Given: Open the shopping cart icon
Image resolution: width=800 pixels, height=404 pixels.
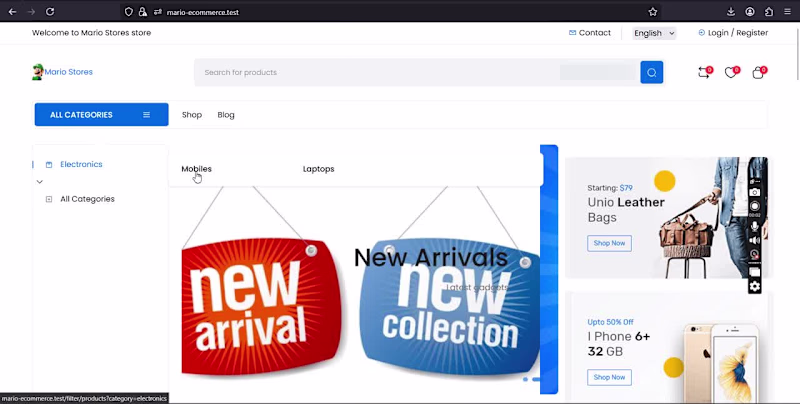Looking at the screenshot, I should point(758,73).
